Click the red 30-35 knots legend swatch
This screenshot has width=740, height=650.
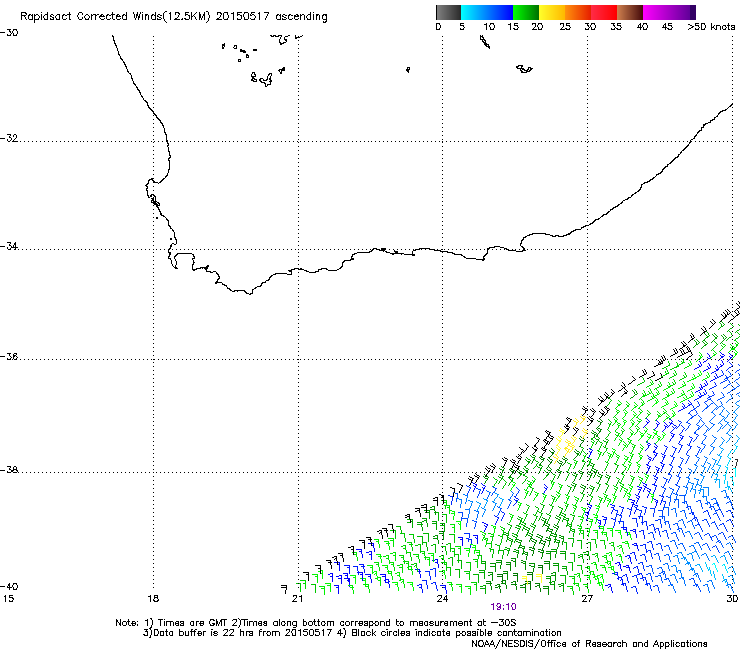point(604,12)
